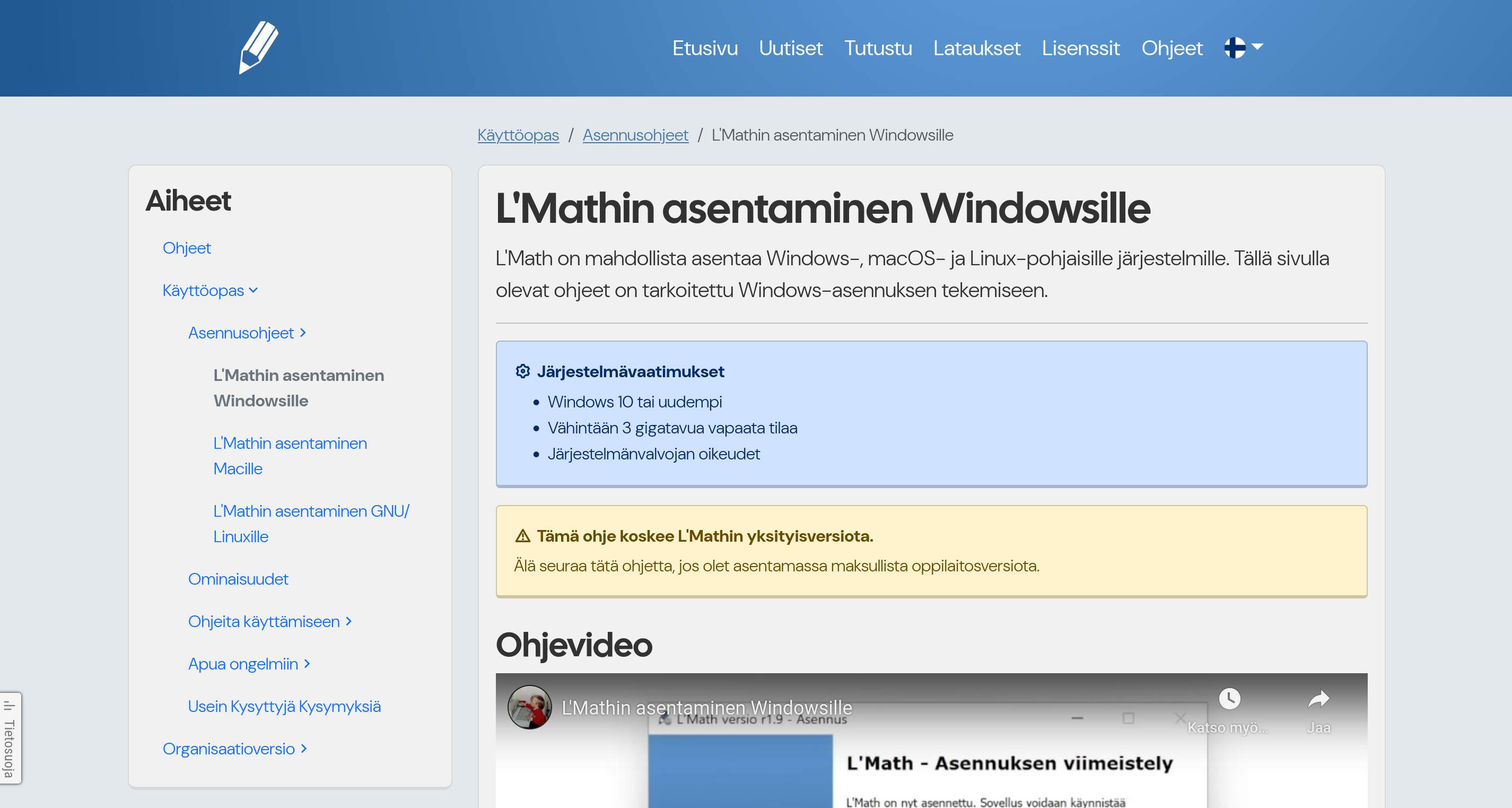Screen dimensions: 1512x808
Task: Collapse the Käyttöopas sidebar section
Action: (210, 290)
